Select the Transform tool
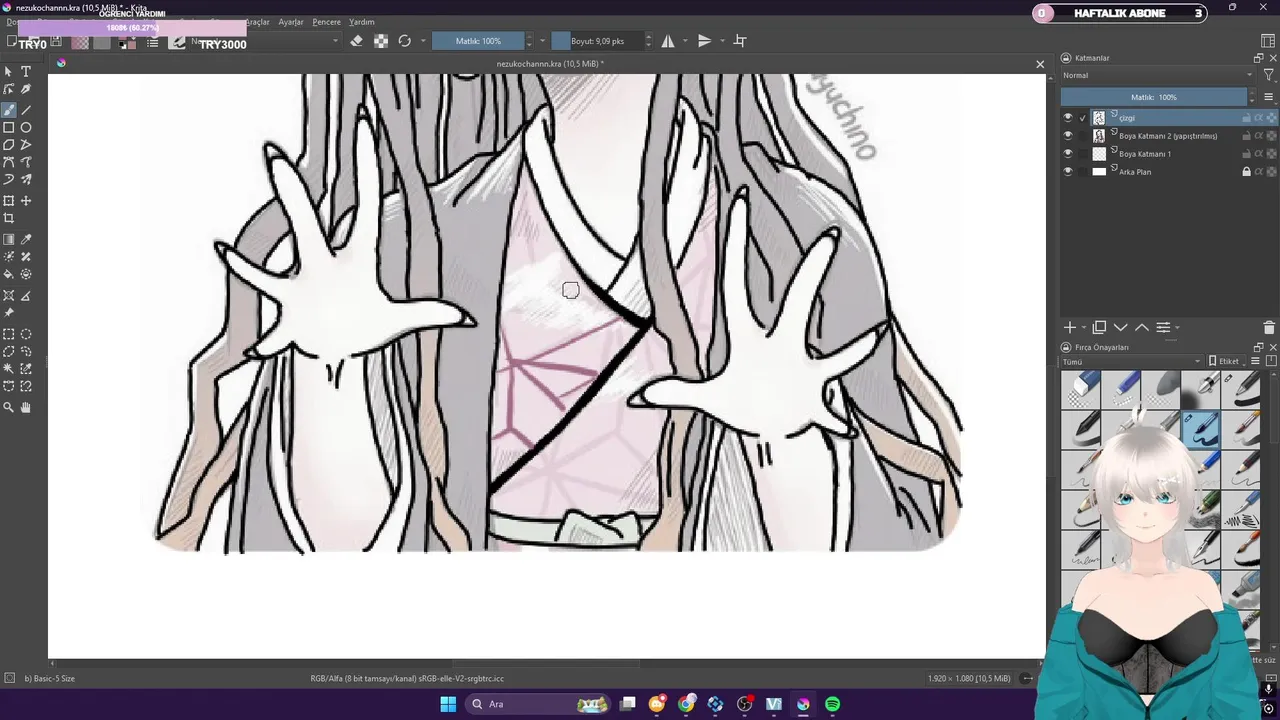 (9, 201)
